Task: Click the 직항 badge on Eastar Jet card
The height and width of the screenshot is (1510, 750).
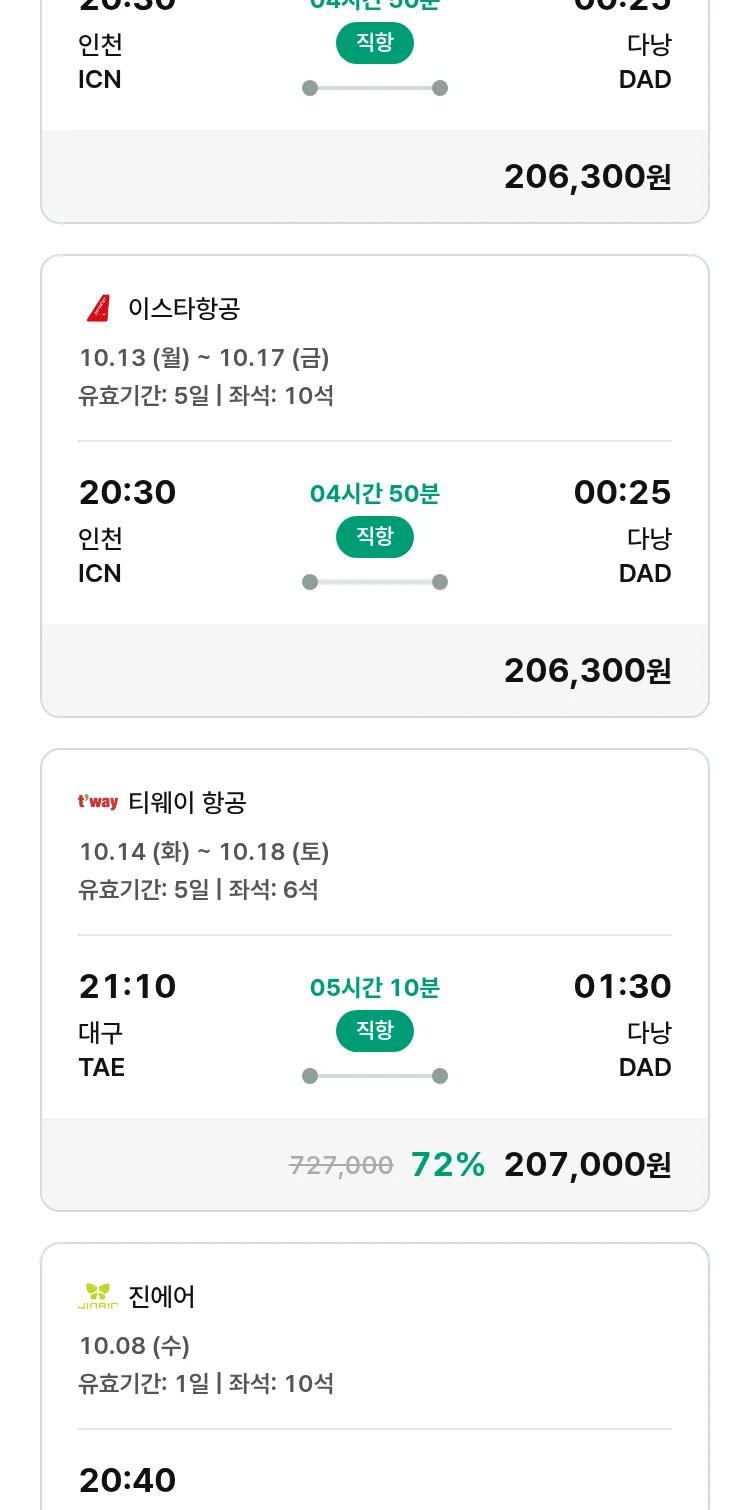Action: tap(375, 537)
